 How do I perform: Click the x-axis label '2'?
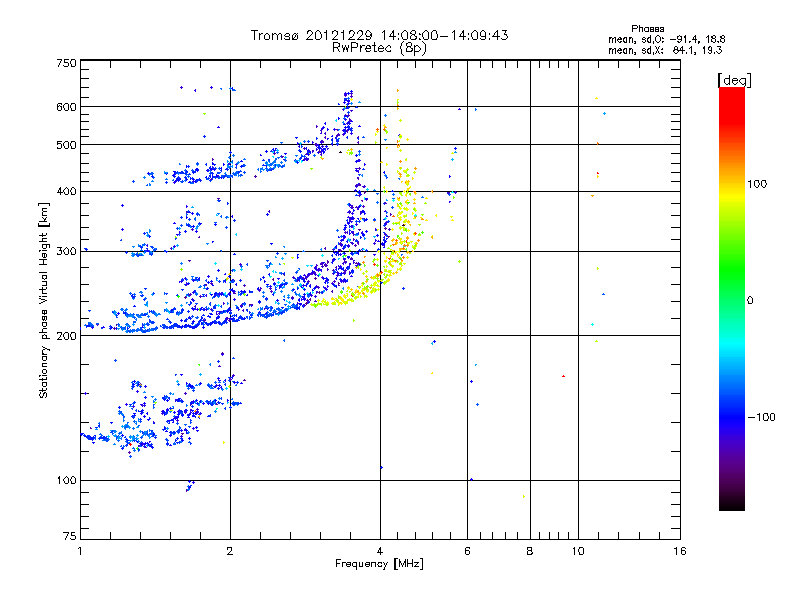(230, 551)
